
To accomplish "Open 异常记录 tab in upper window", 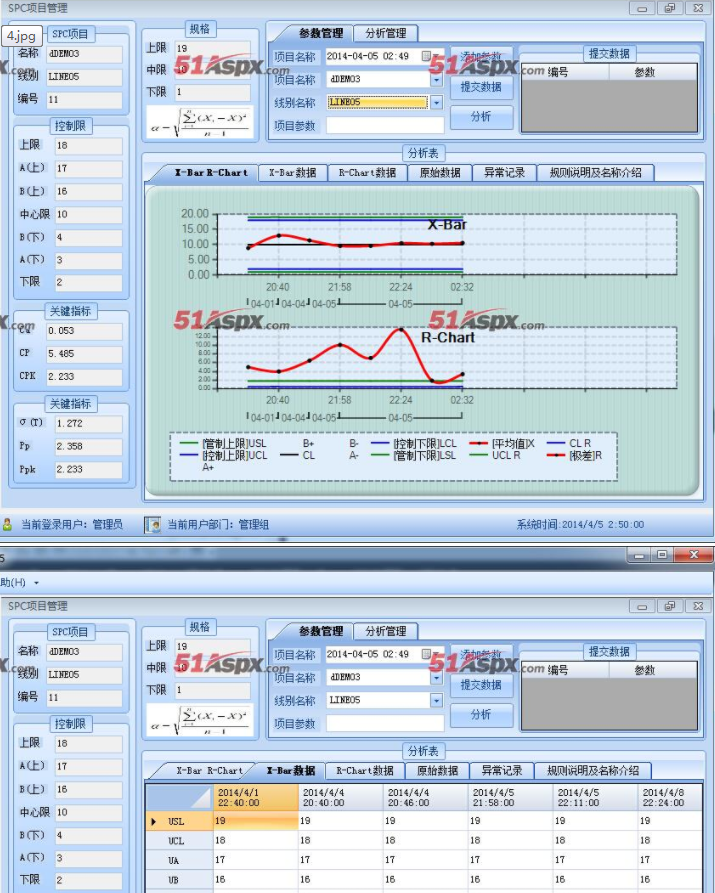I will coord(504,173).
